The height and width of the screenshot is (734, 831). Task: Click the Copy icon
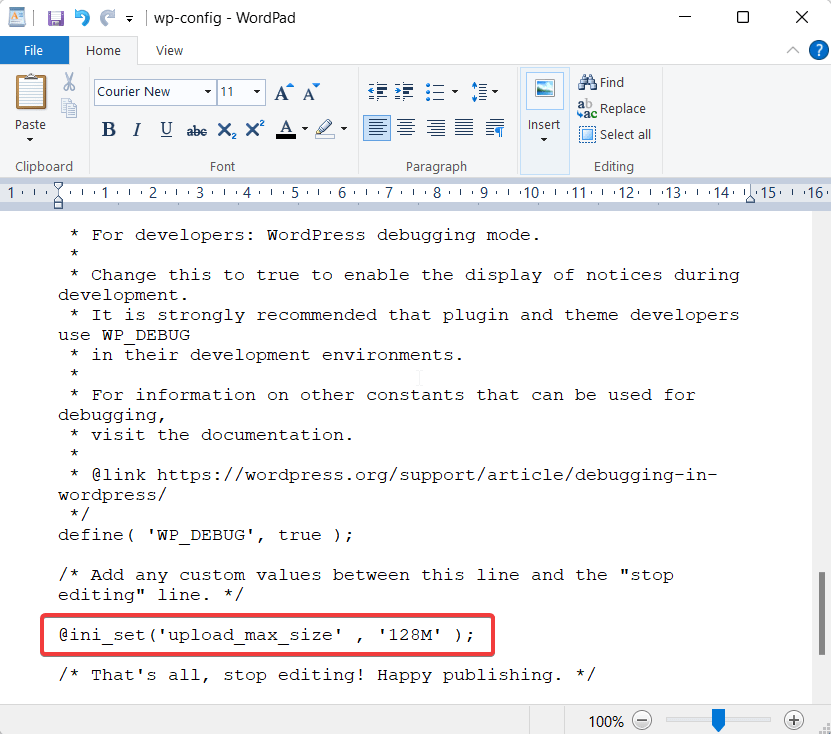(x=69, y=108)
